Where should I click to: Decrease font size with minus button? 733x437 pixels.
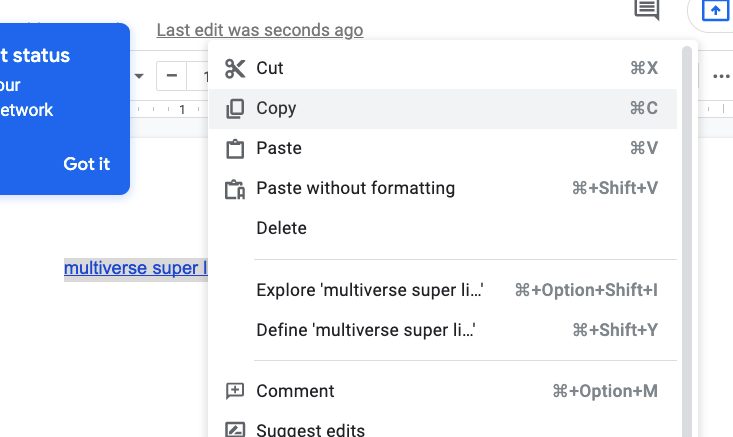coord(172,76)
